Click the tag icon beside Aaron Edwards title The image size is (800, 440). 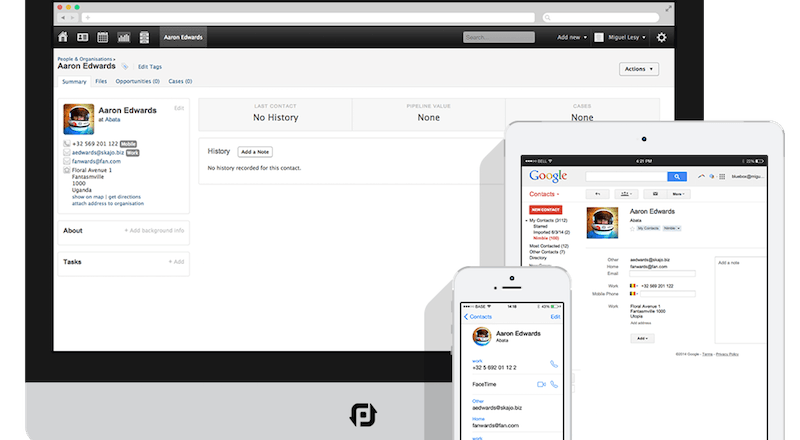[x=125, y=66]
